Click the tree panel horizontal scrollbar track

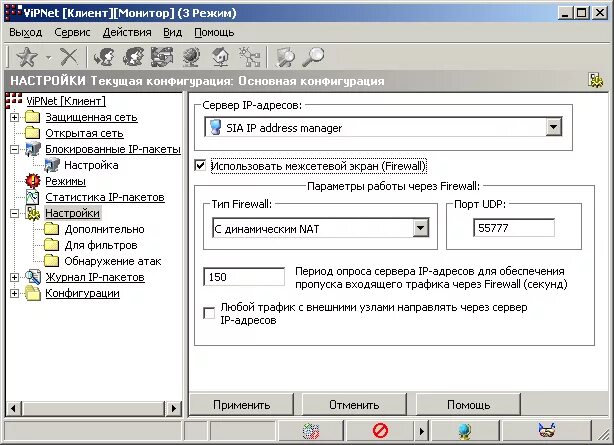point(94,408)
